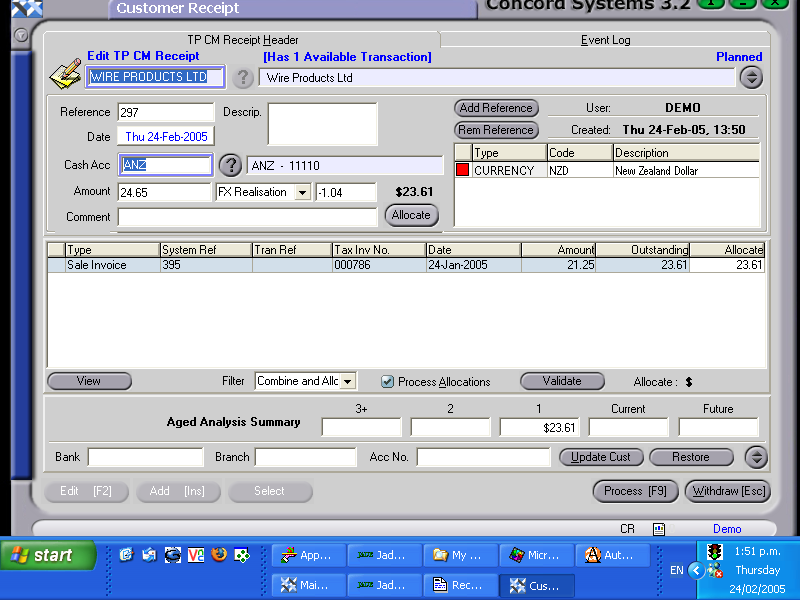Click the double-arrow control right of Restore

tap(756, 457)
